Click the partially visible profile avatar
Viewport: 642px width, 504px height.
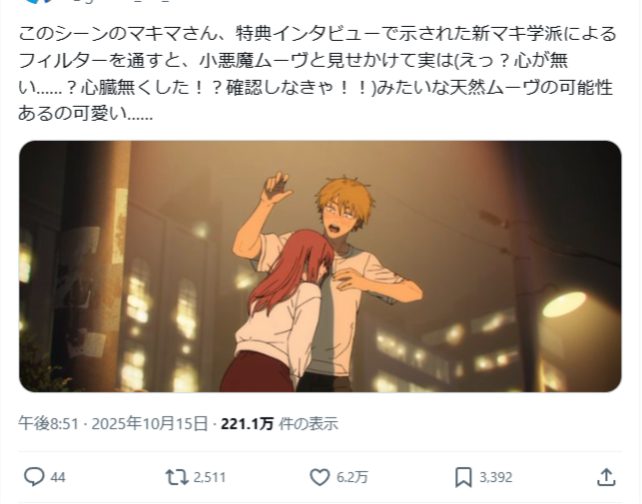[x=38, y=1]
